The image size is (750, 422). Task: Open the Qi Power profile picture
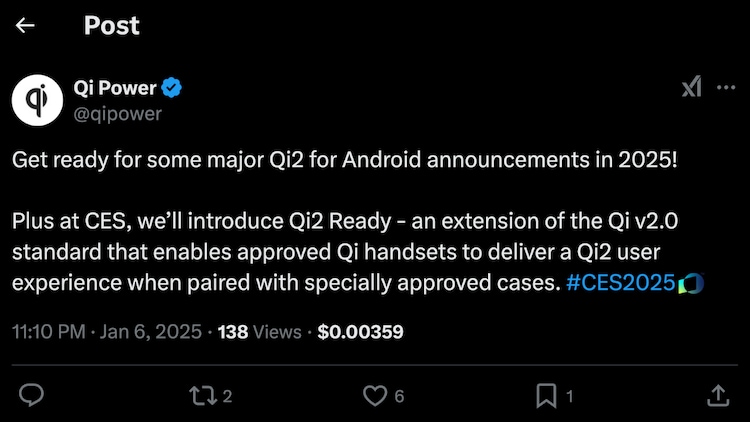tap(38, 99)
